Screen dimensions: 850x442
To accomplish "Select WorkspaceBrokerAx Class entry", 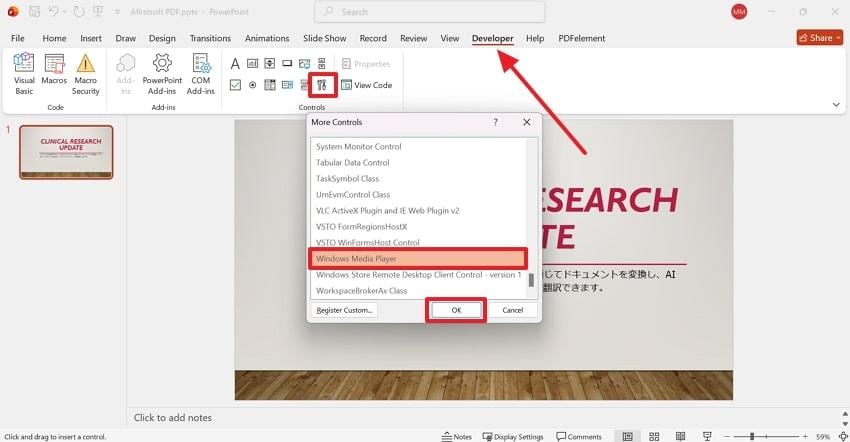I will coord(418,291).
